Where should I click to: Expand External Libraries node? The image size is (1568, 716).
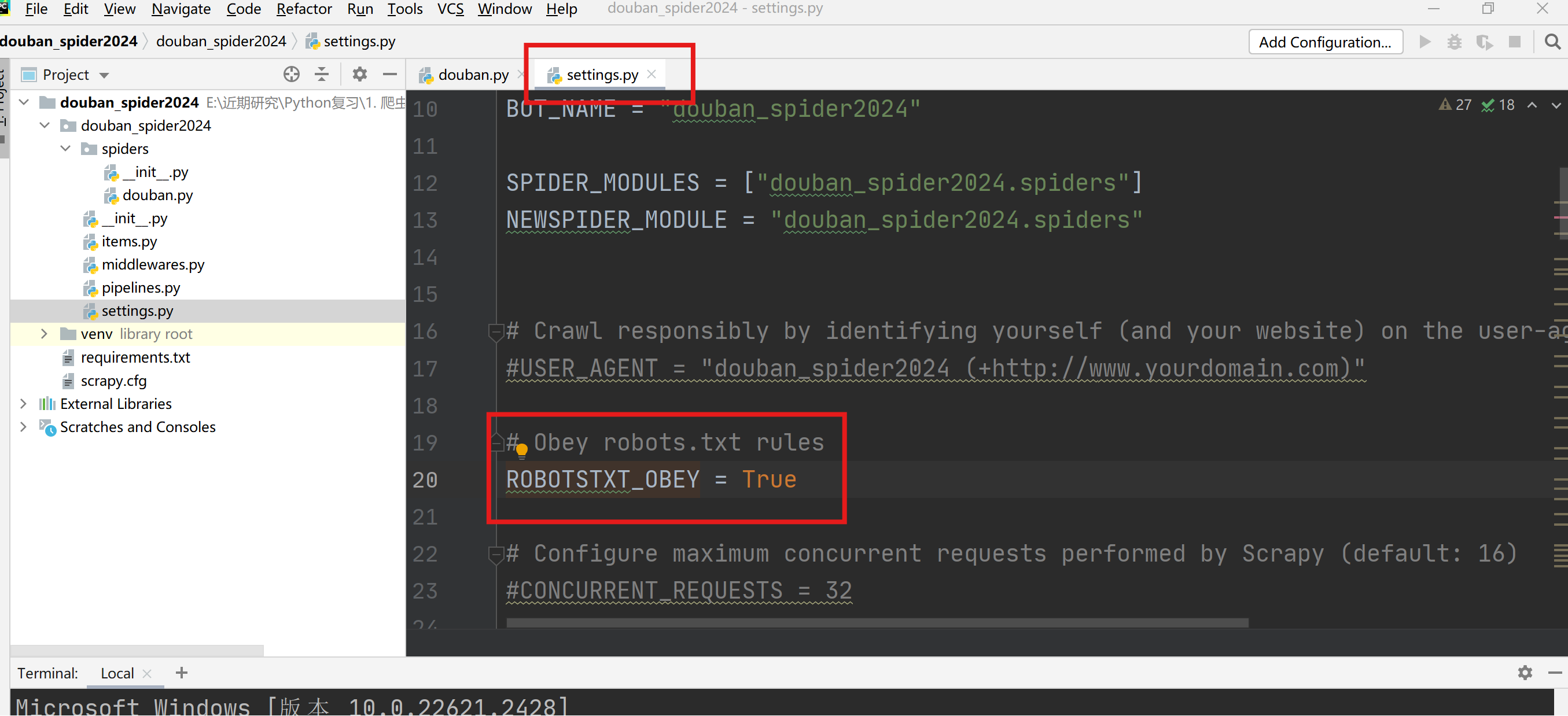tap(23, 403)
